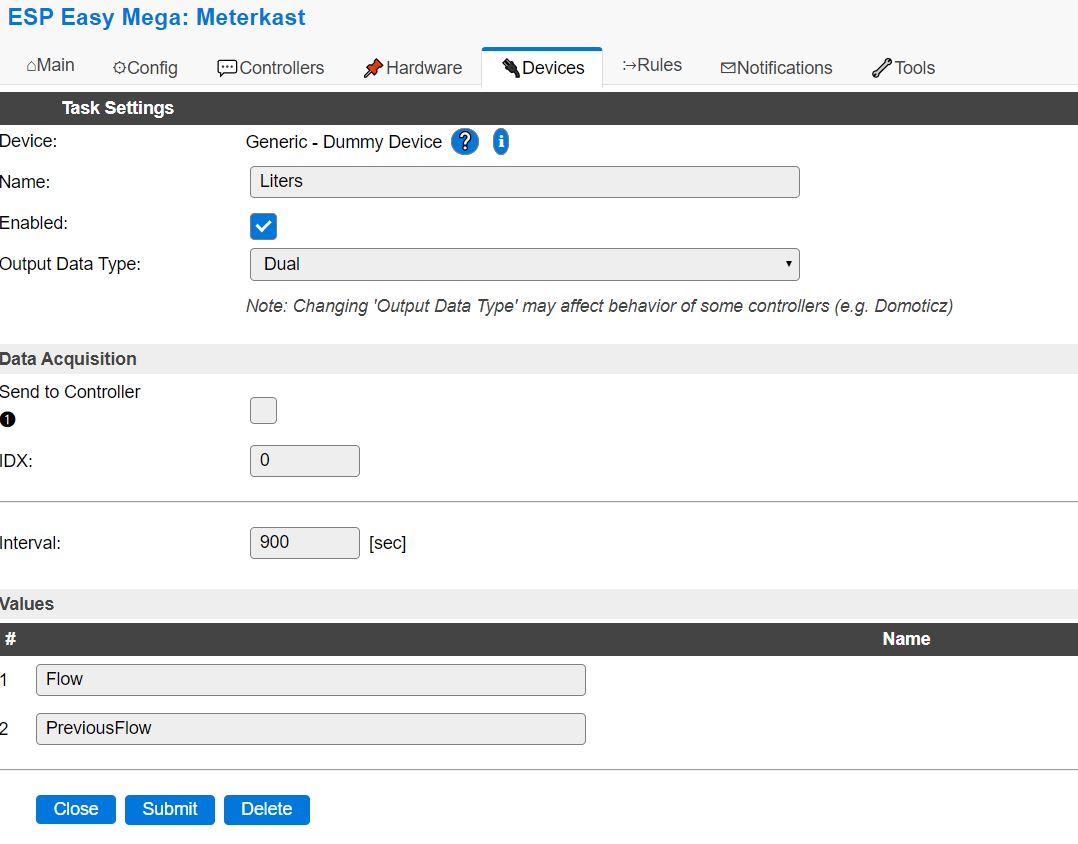
Task: Click the blue question mark help icon
Action: [465, 142]
